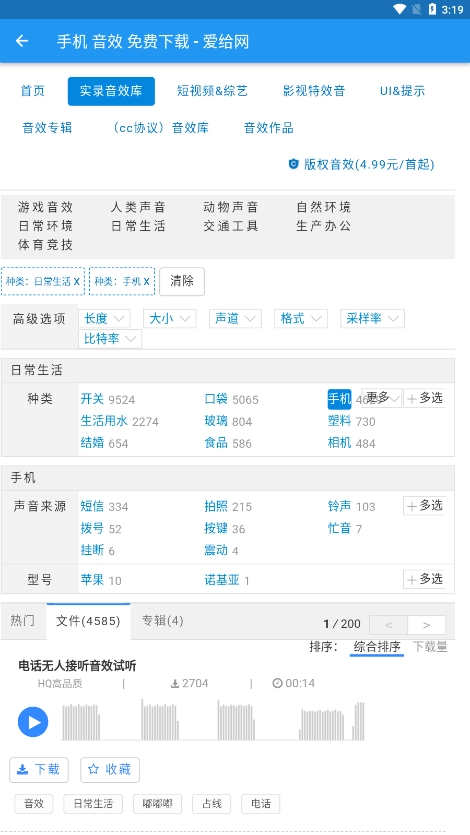
Task: Expand the 更多 categories dropdown
Action: click(x=382, y=398)
